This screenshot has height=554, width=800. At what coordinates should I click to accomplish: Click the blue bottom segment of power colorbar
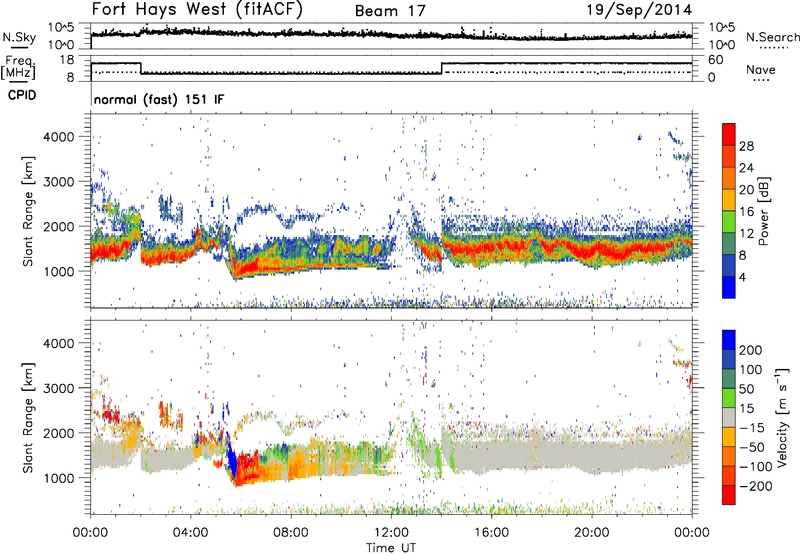tap(729, 287)
